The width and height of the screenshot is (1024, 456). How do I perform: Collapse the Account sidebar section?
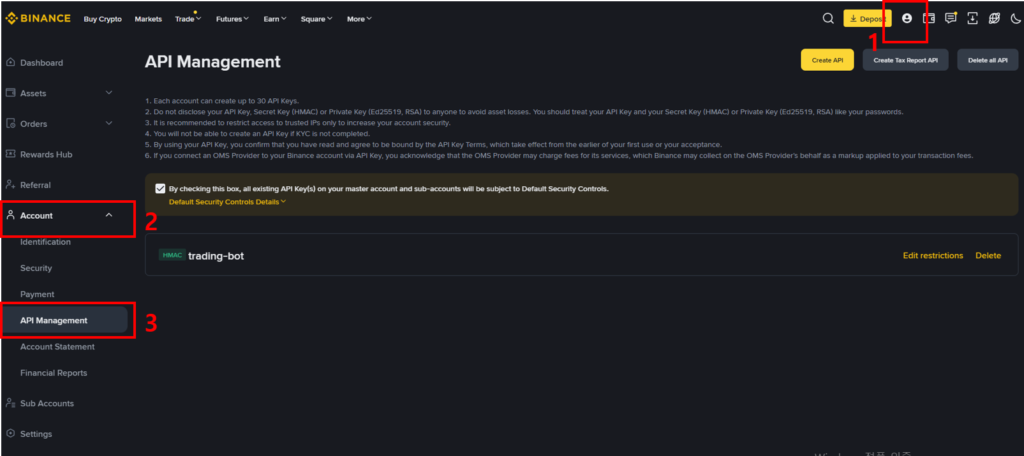tap(109, 215)
